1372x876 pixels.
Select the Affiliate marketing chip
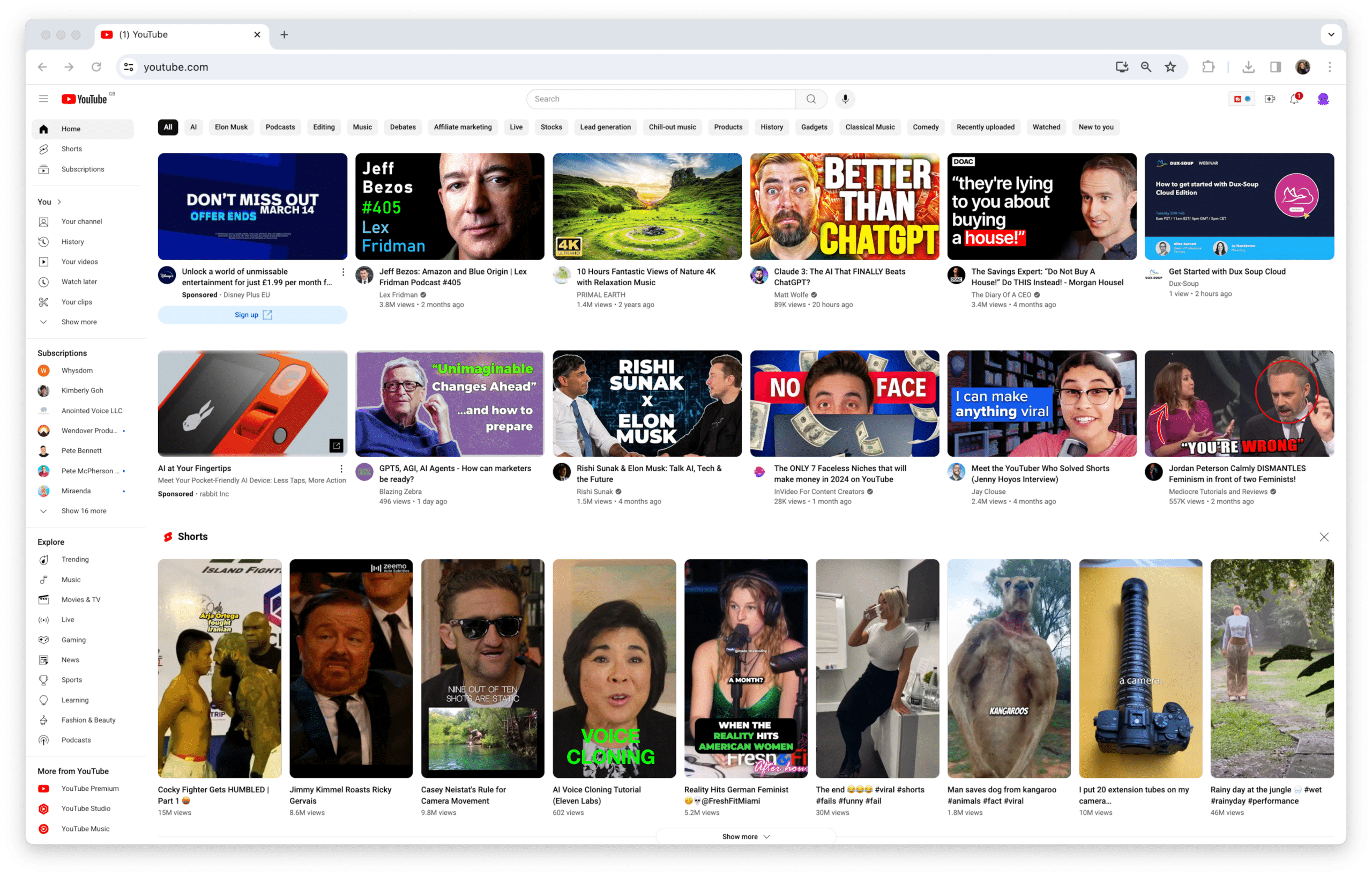click(463, 127)
